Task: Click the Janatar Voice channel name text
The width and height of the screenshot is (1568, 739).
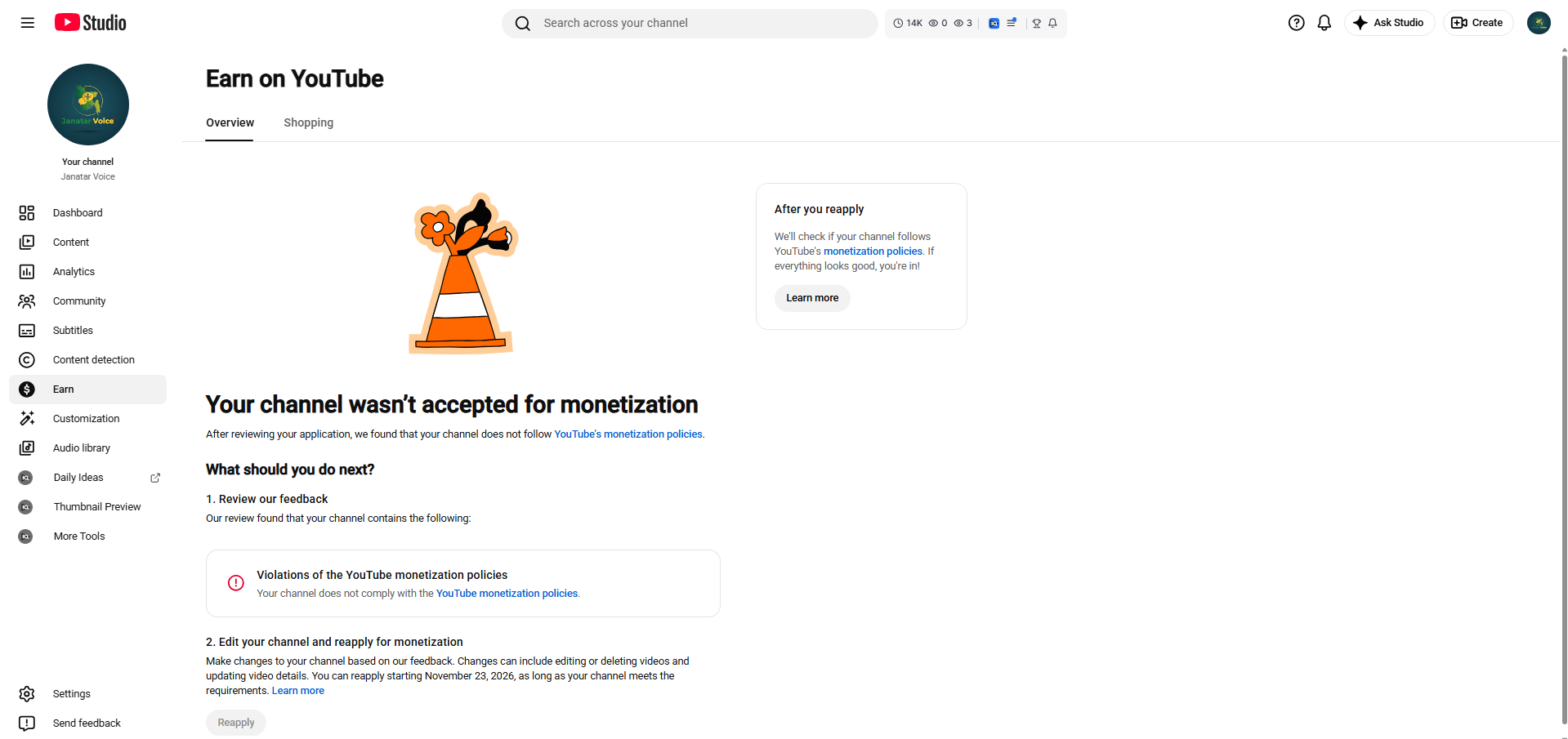Action: (88, 176)
